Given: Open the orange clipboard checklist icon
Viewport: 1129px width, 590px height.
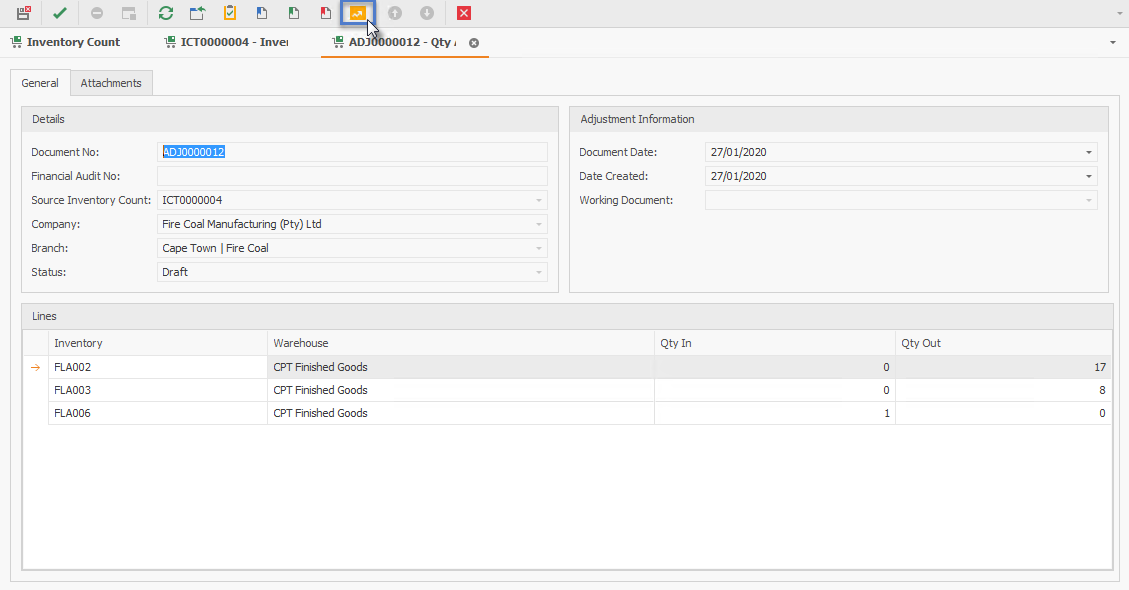Looking at the screenshot, I should tap(228, 13).
